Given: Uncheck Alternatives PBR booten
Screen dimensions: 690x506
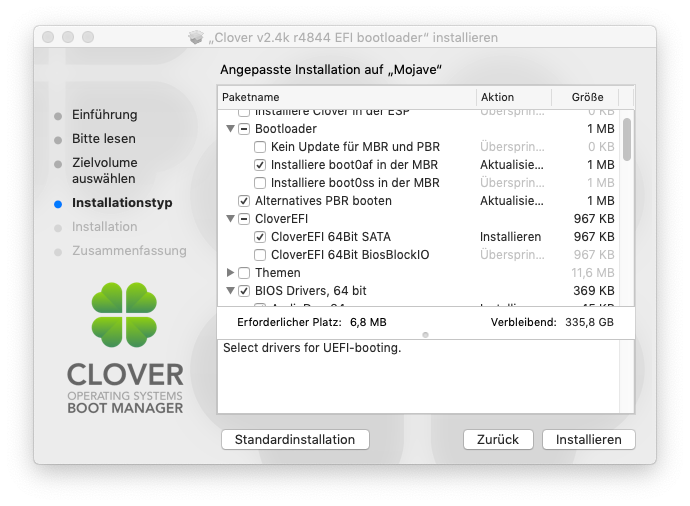Looking at the screenshot, I should pos(244,201).
